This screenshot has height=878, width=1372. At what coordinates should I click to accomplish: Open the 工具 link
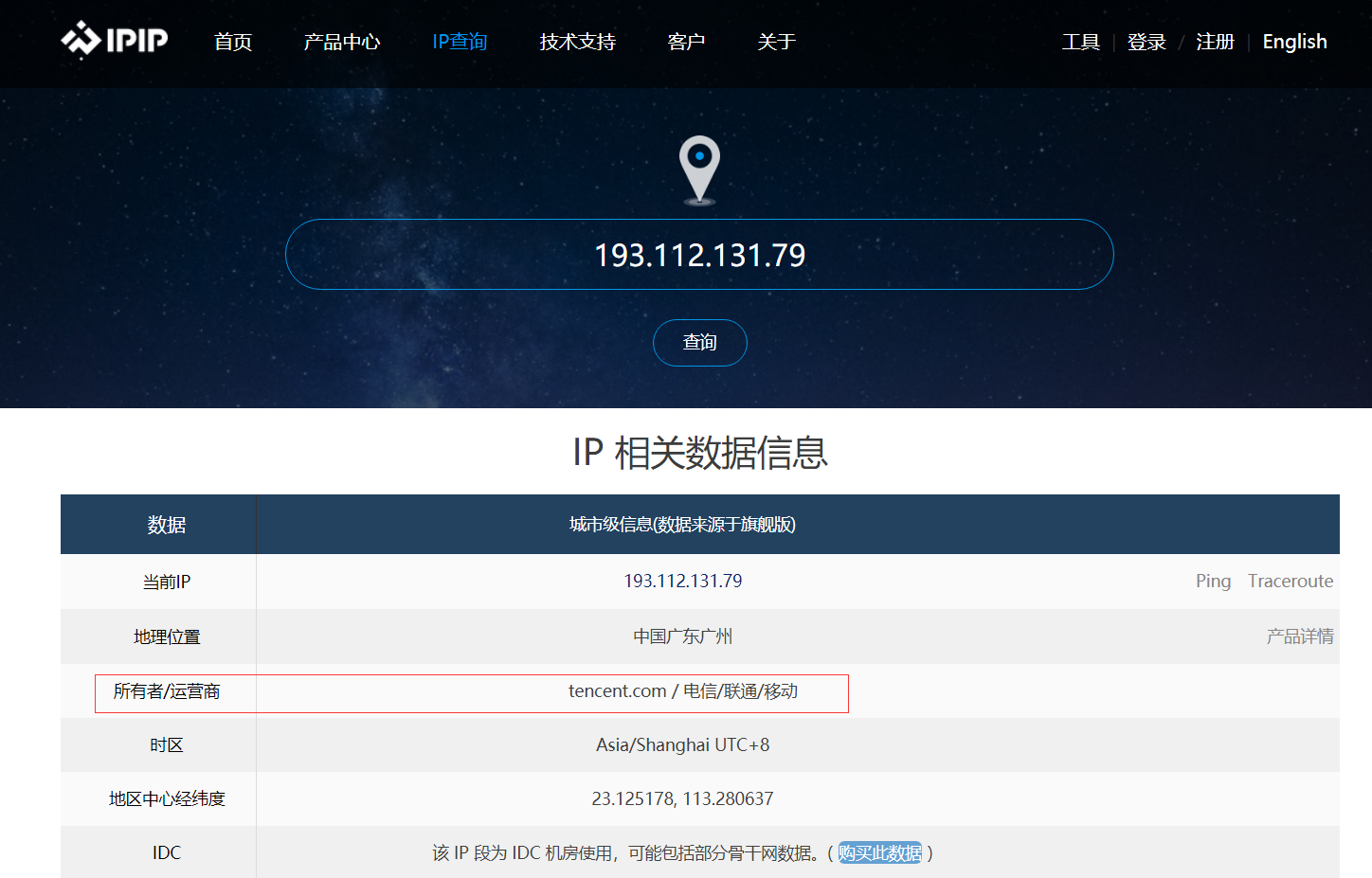click(x=1080, y=42)
